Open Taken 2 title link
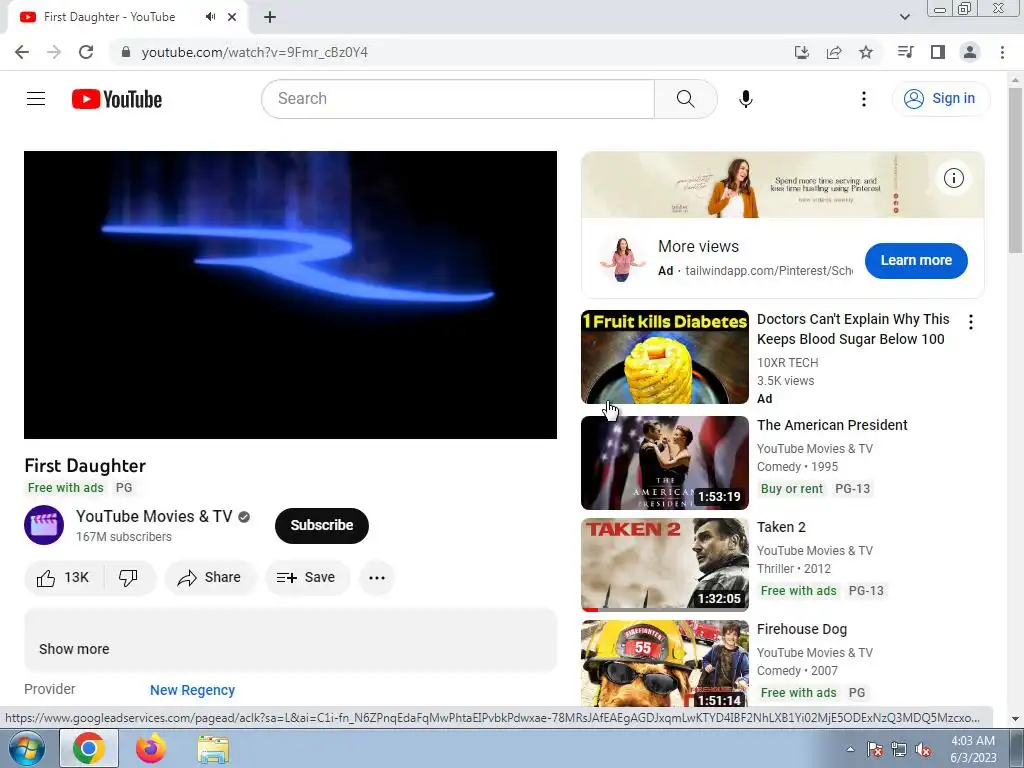1024x768 pixels. pyautogui.click(x=781, y=527)
